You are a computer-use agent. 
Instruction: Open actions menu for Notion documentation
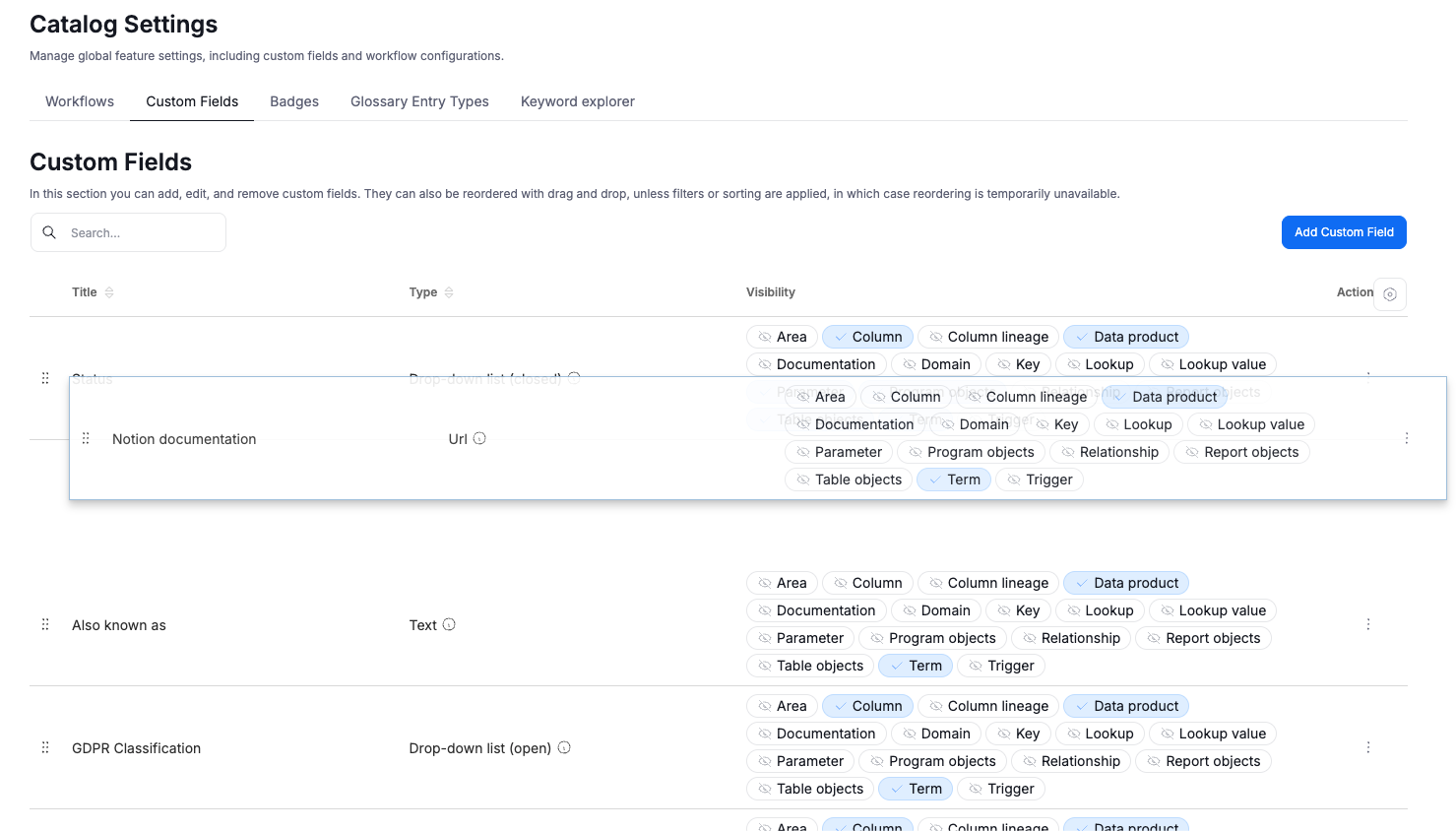point(1406,439)
